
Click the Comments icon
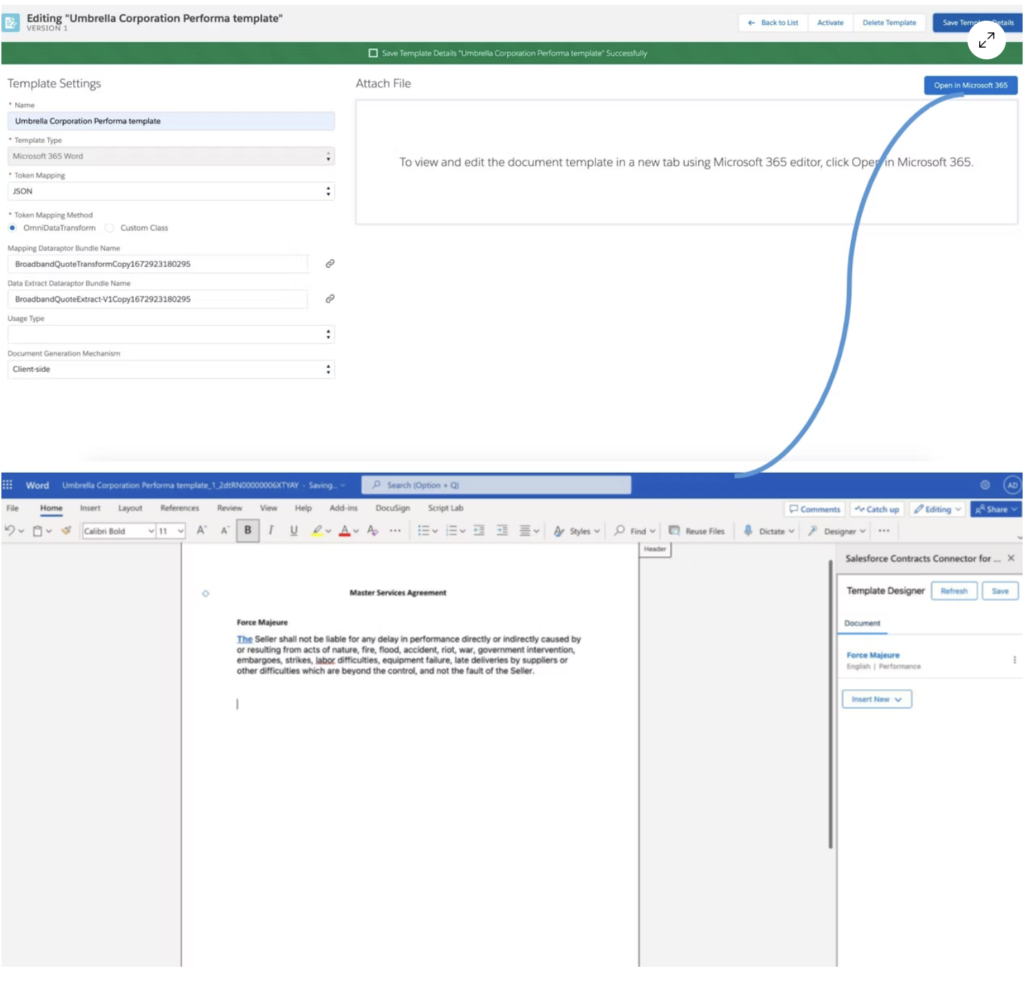tap(815, 510)
